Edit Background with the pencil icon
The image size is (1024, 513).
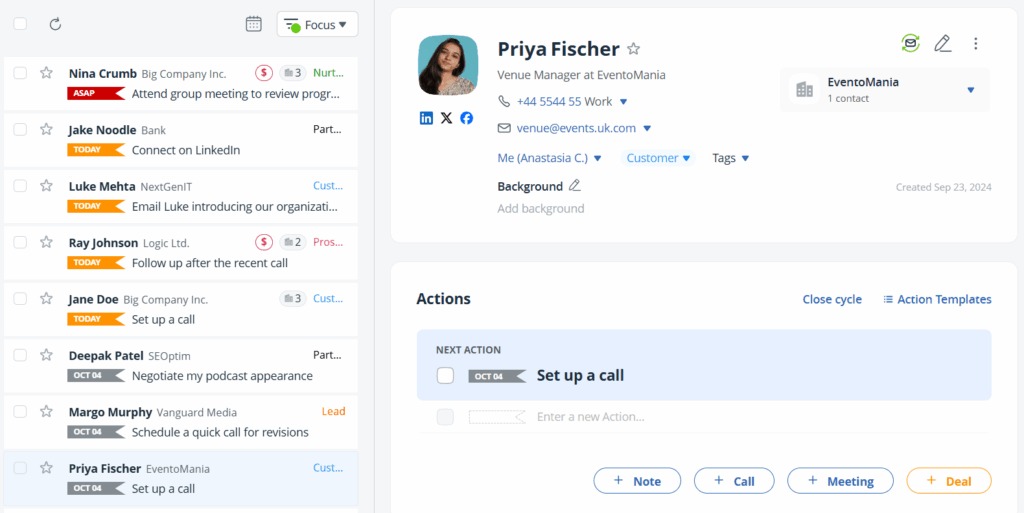pyautogui.click(x=574, y=186)
